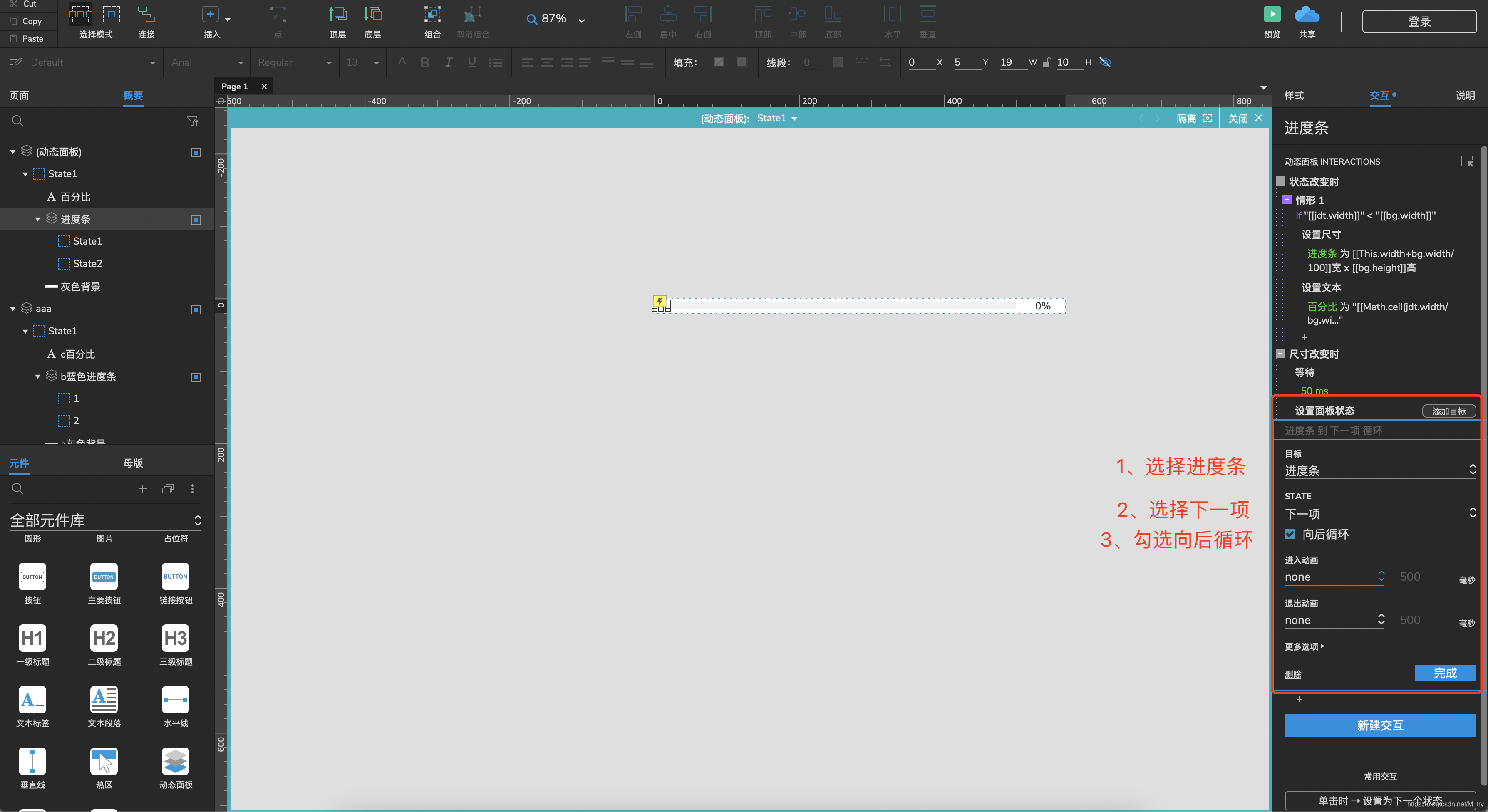Screen dimensions: 1488x812
Task: Select the 热区 hot spot widget
Action: point(104,761)
